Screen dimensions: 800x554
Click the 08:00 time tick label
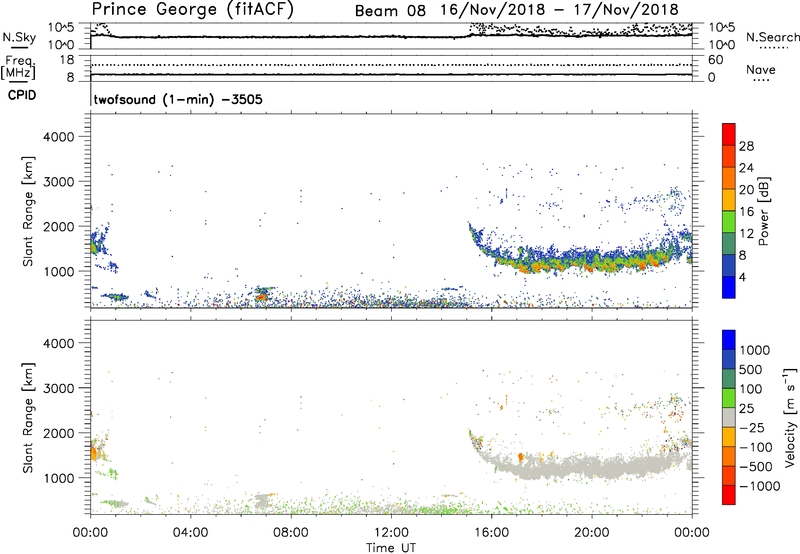(x=291, y=533)
